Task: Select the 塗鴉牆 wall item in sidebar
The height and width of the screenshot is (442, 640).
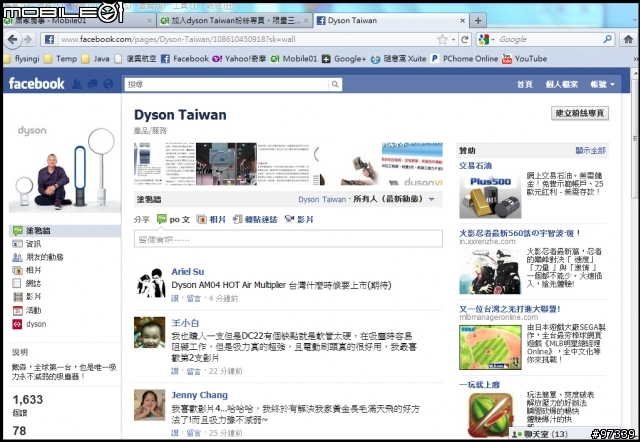Action: pos(65,231)
